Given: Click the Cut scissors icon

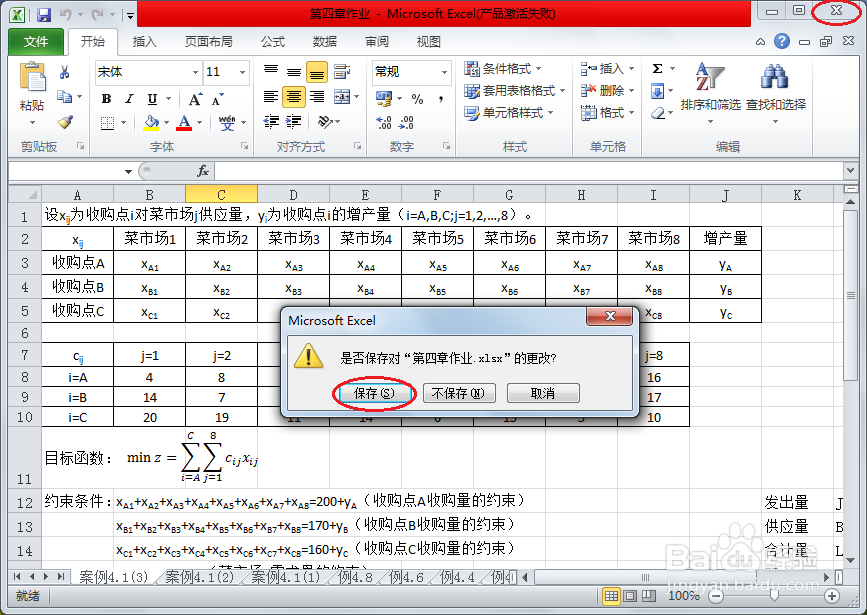Looking at the screenshot, I should [65, 72].
